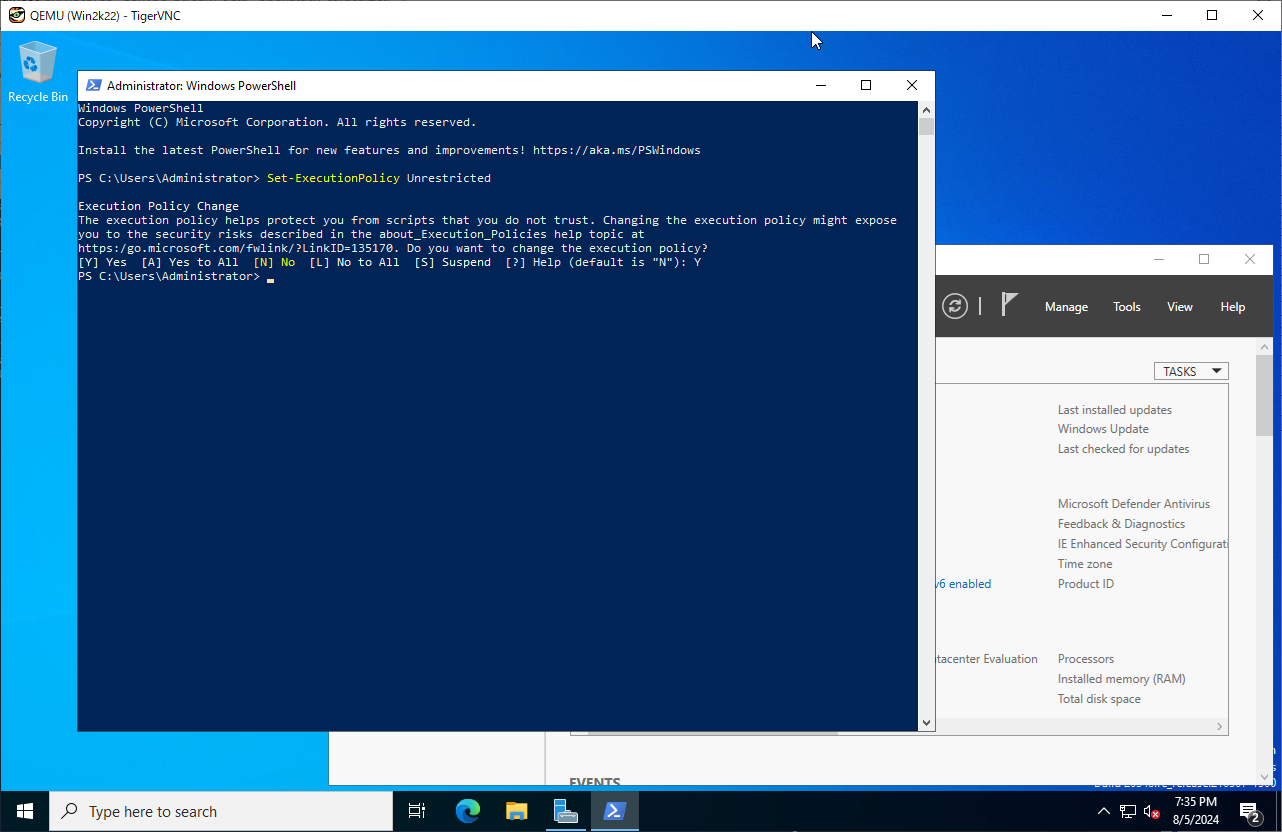
Task: Open the Help menu in Server Manager
Action: click(x=1233, y=307)
